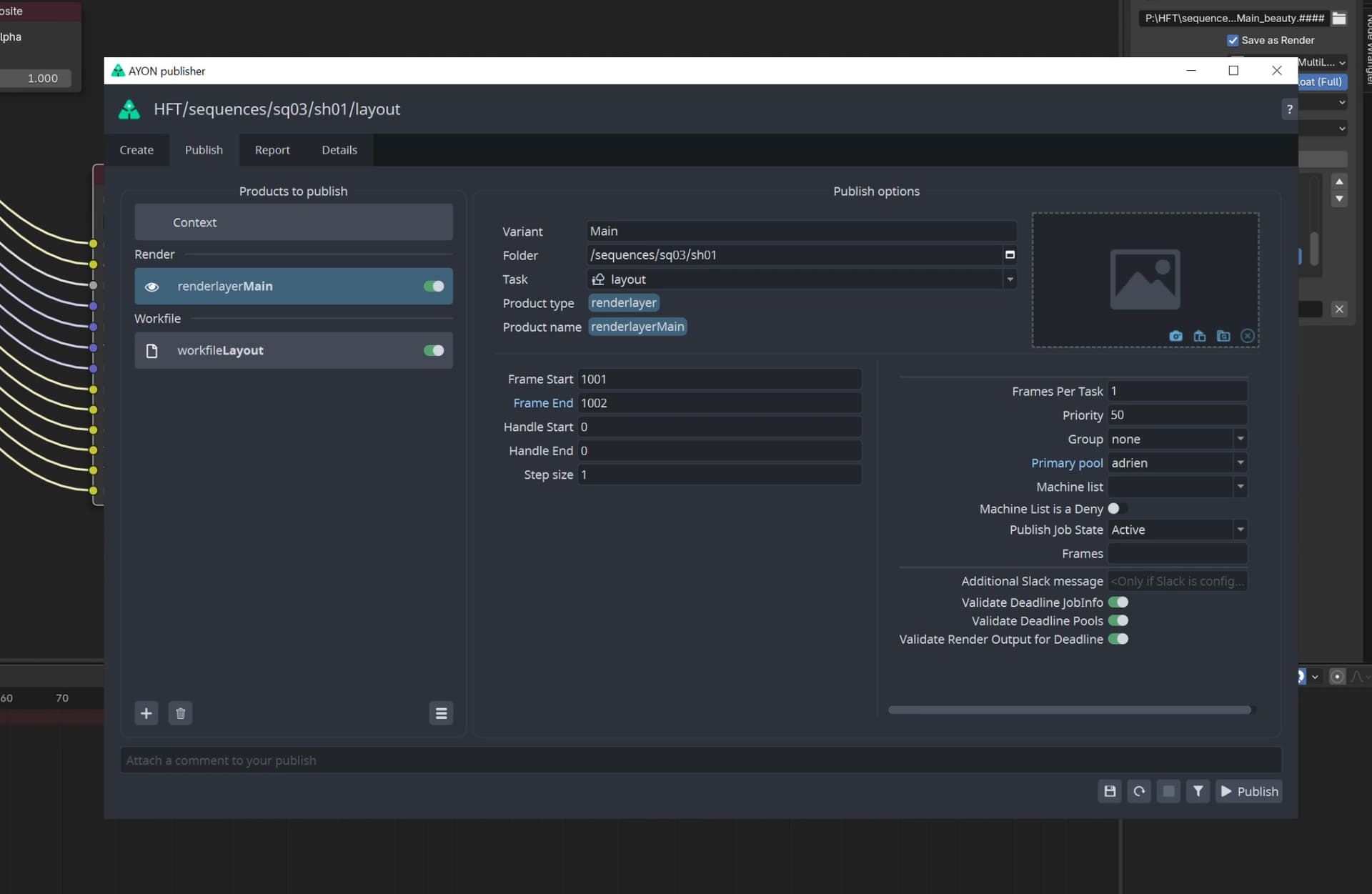Switch to the Report tab
The height and width of the screenshot is (894, 1372).
[x=272, y=150]
